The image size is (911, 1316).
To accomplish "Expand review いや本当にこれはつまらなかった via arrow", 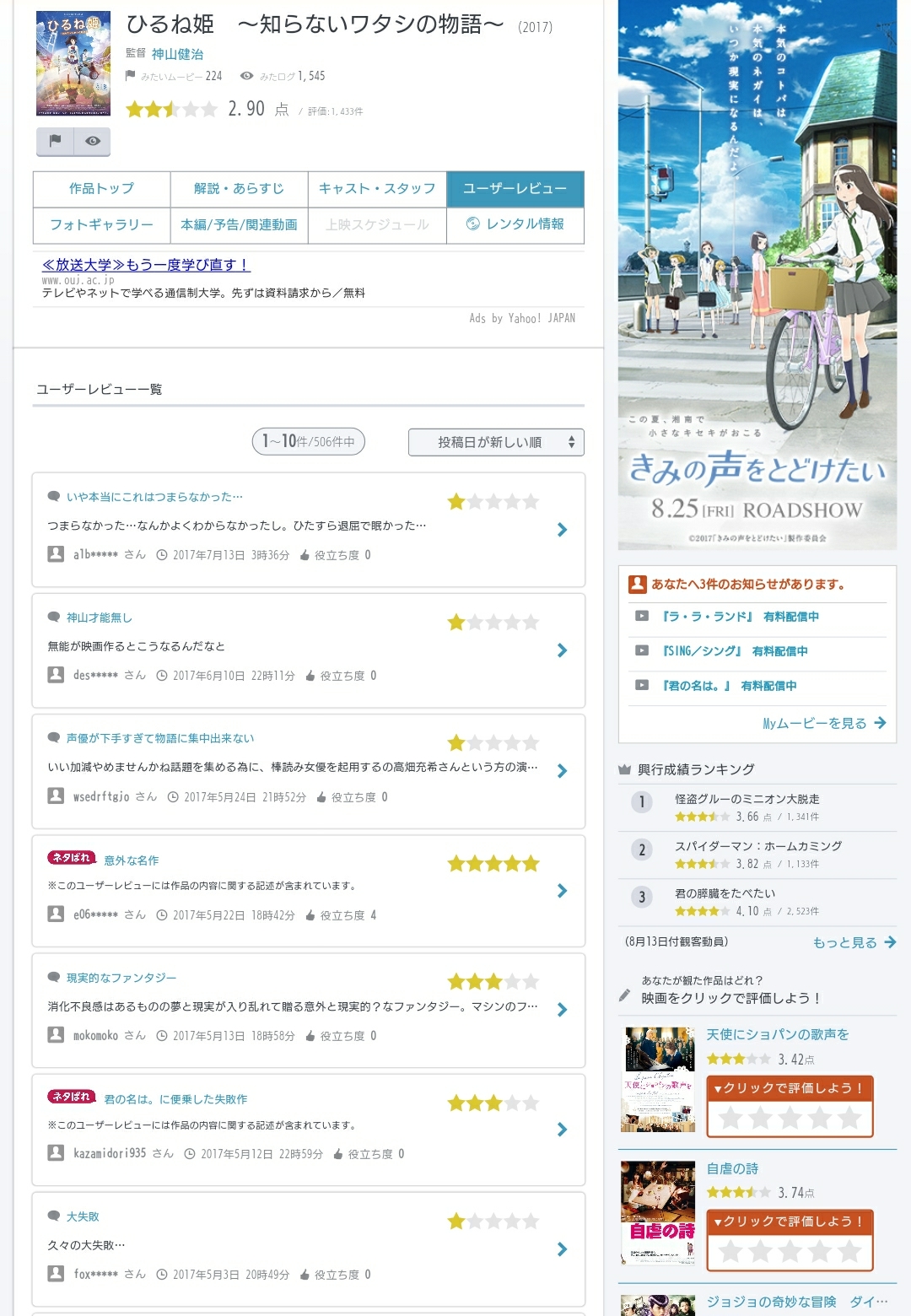I will pyautogui.click(x=563, y=530).
